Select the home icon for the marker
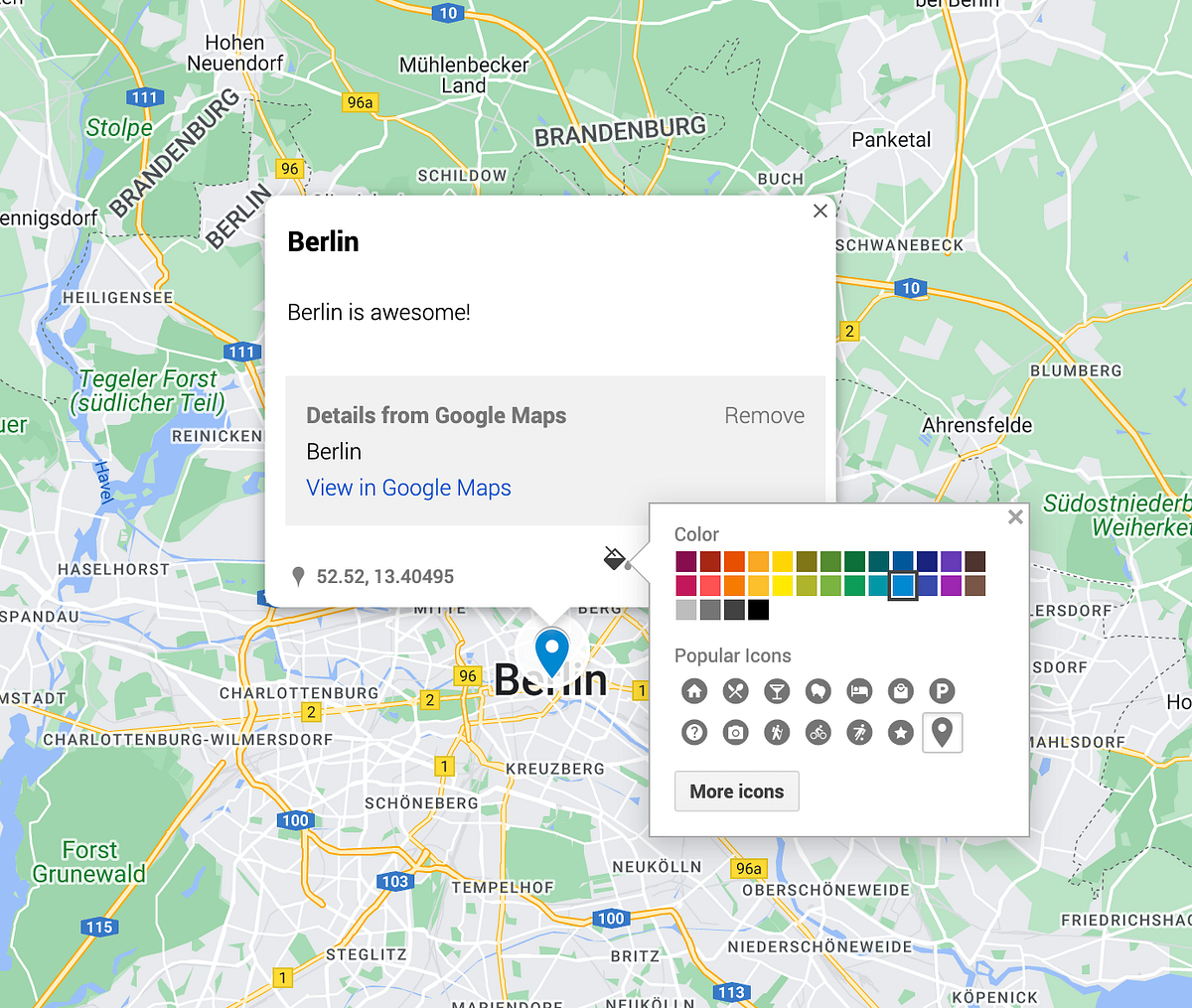Viewport: 1192px width, 1008px height. click(694, 691)
